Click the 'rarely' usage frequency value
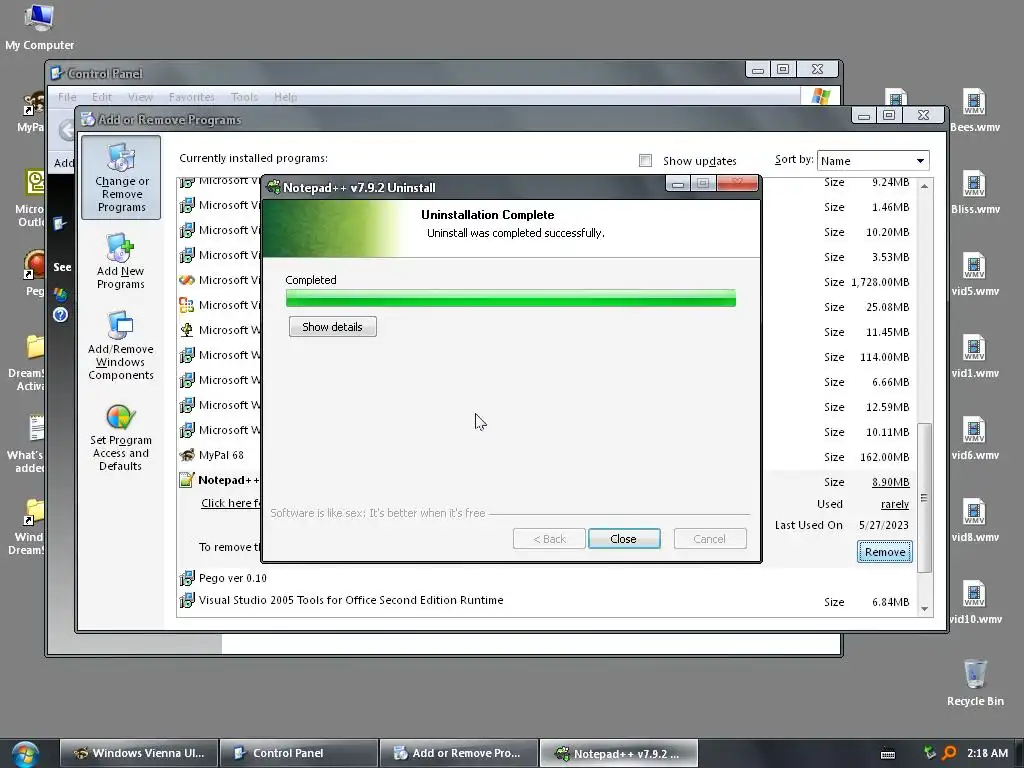 pyautogui.click(x=895, y=504)
